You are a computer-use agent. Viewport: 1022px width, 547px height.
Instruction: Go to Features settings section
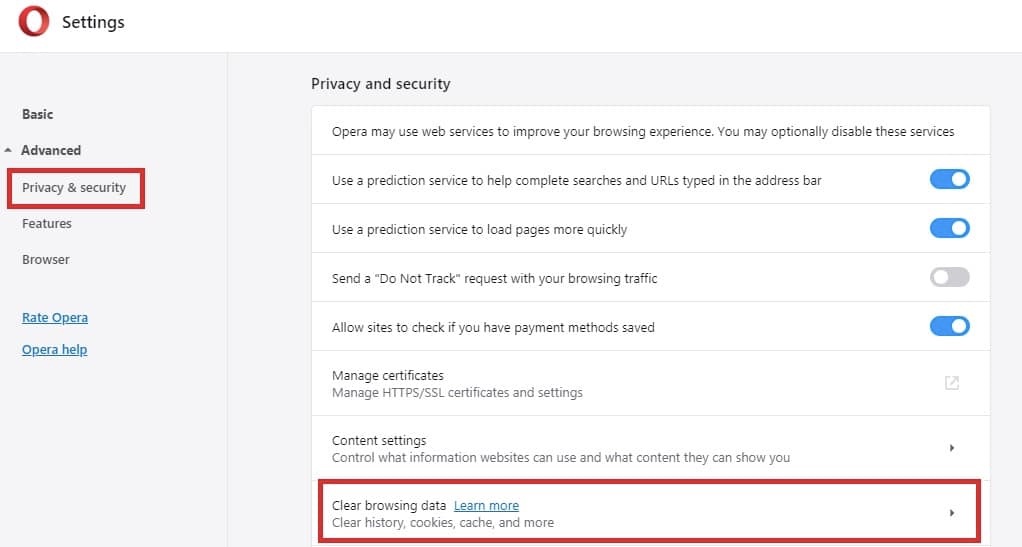47,223
